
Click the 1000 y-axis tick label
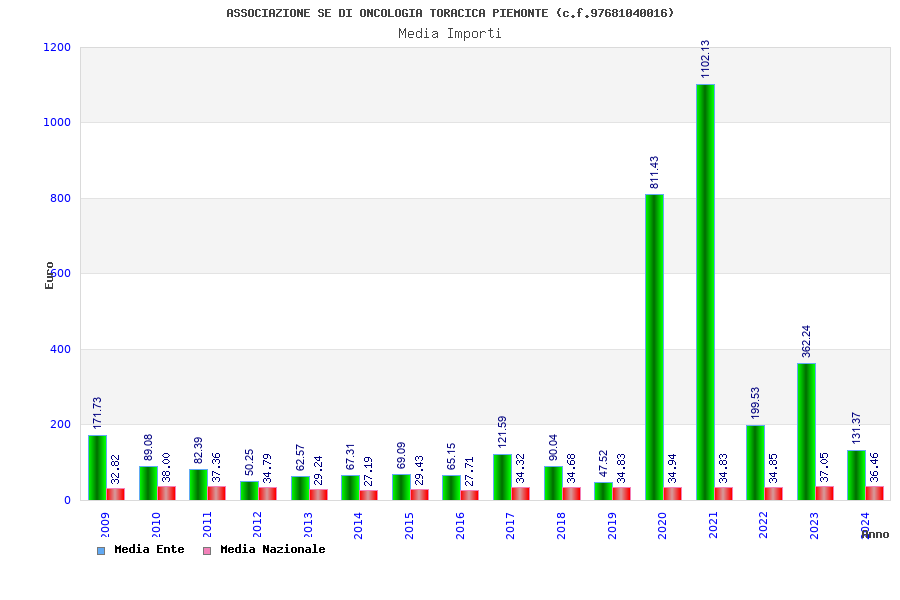coord(57,122)
